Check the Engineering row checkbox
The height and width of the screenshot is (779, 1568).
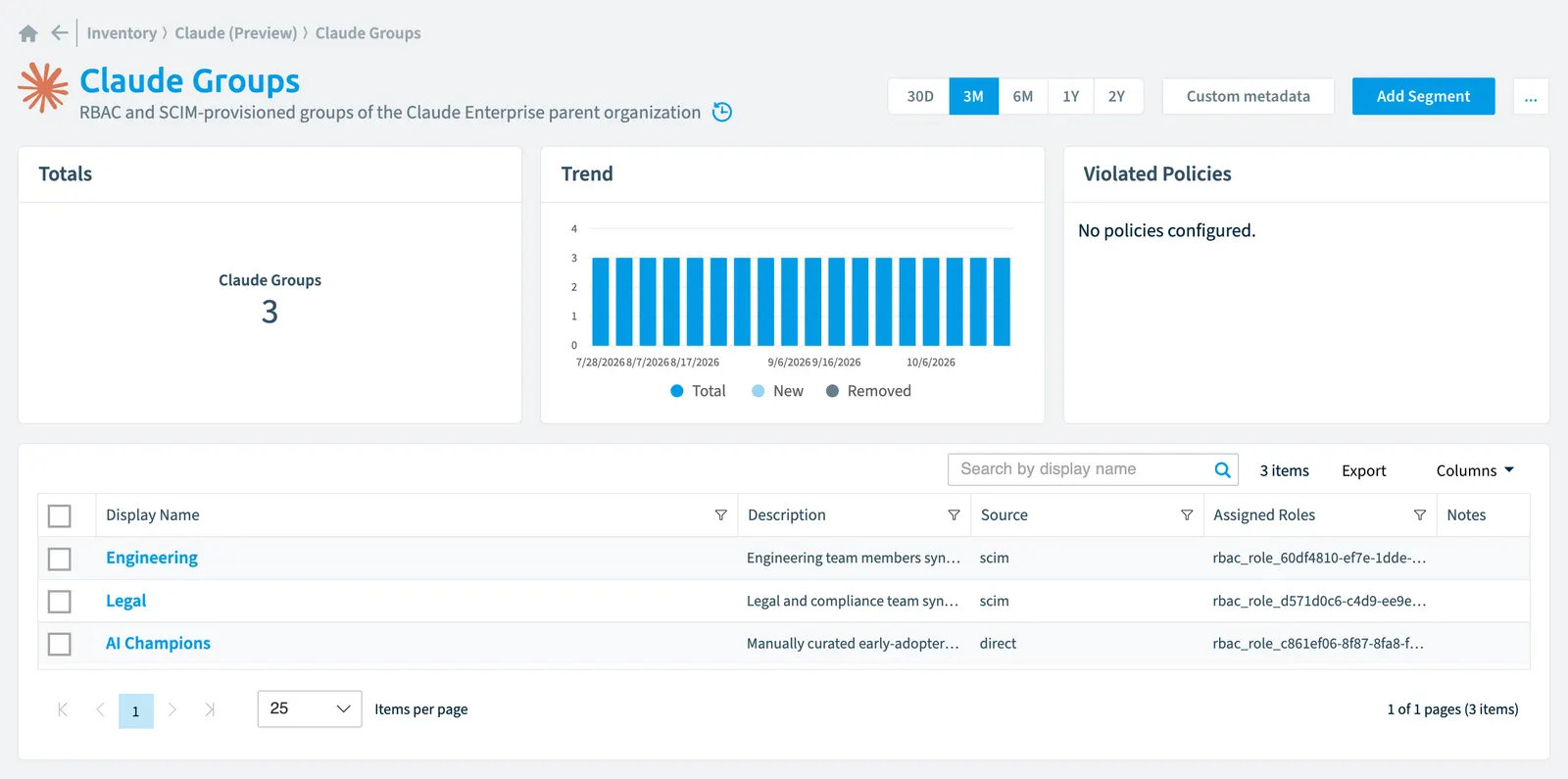[60, 559]
